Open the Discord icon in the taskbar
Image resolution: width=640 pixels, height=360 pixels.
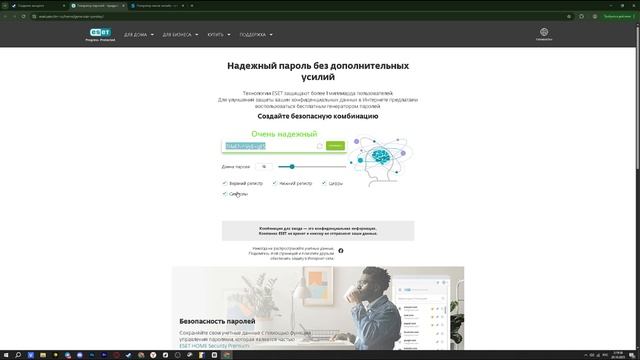pyautogui.click(x=80, y=355)
